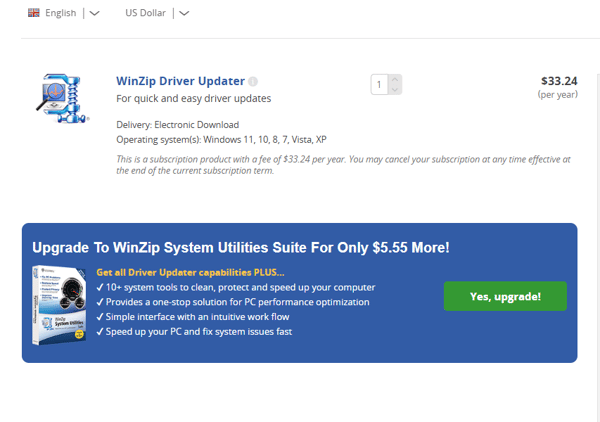Expand the US Dollar currency chevron
Image resolution: width=600 pixels, height=422 pixels.
click(x=184, y=13)
